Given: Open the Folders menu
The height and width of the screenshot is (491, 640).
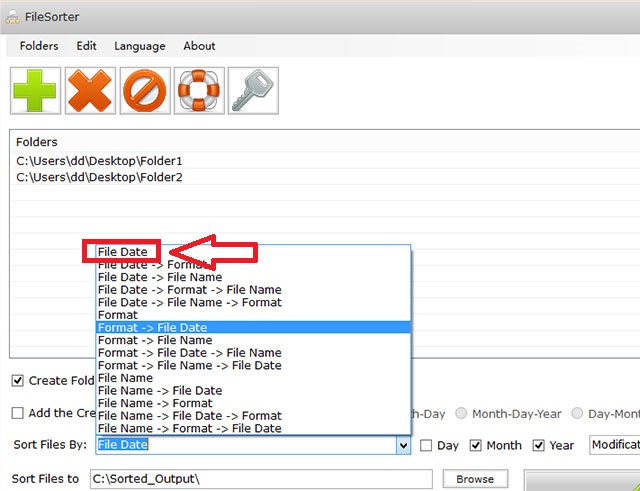Looking at the screenshot, I should click(39, 46).
